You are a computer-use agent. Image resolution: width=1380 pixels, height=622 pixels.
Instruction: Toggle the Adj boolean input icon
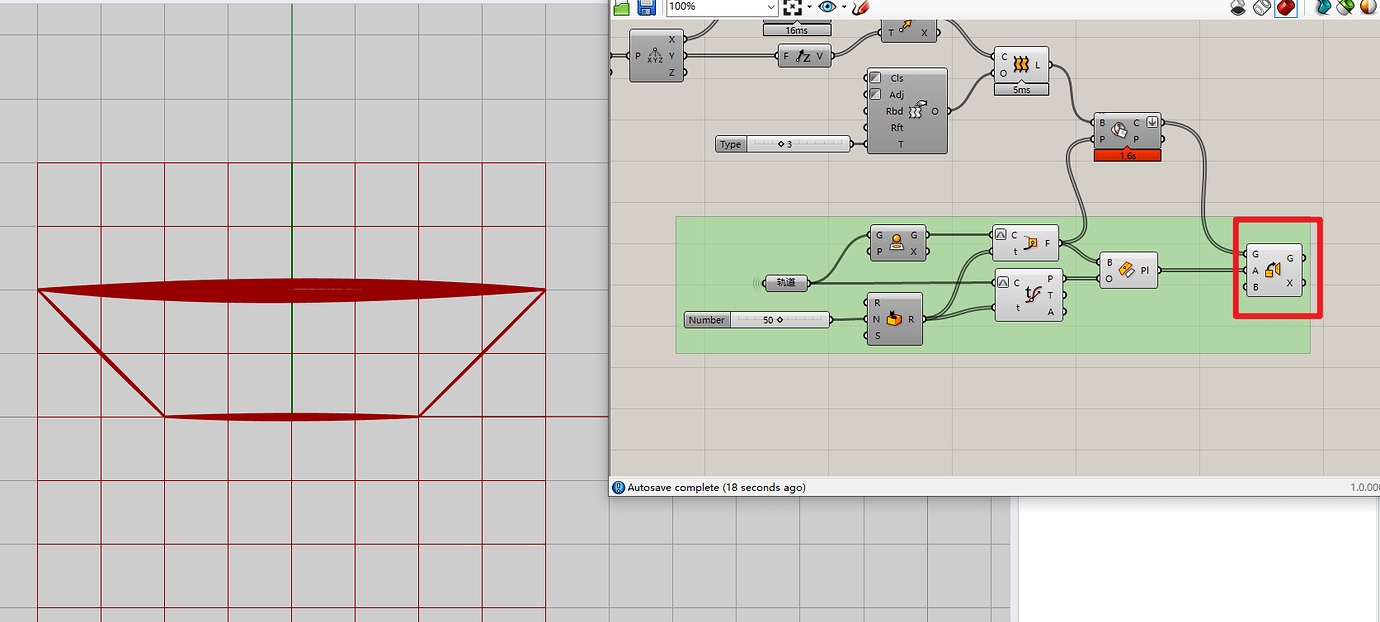(x=875, y=95)
